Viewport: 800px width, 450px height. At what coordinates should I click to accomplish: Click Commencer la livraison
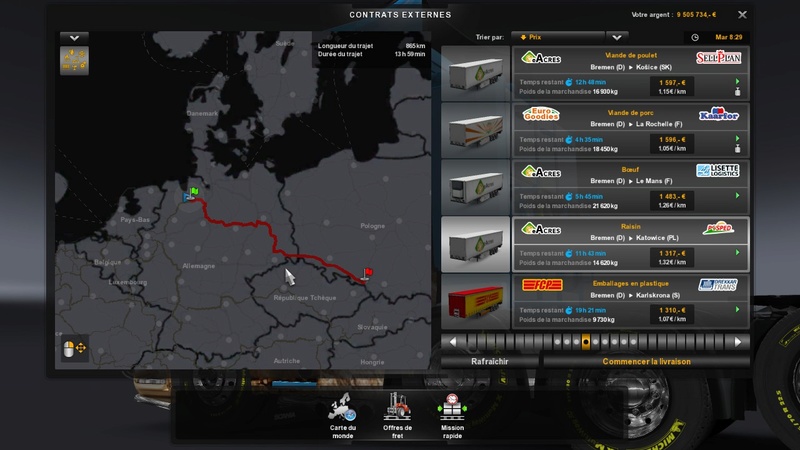646,361
